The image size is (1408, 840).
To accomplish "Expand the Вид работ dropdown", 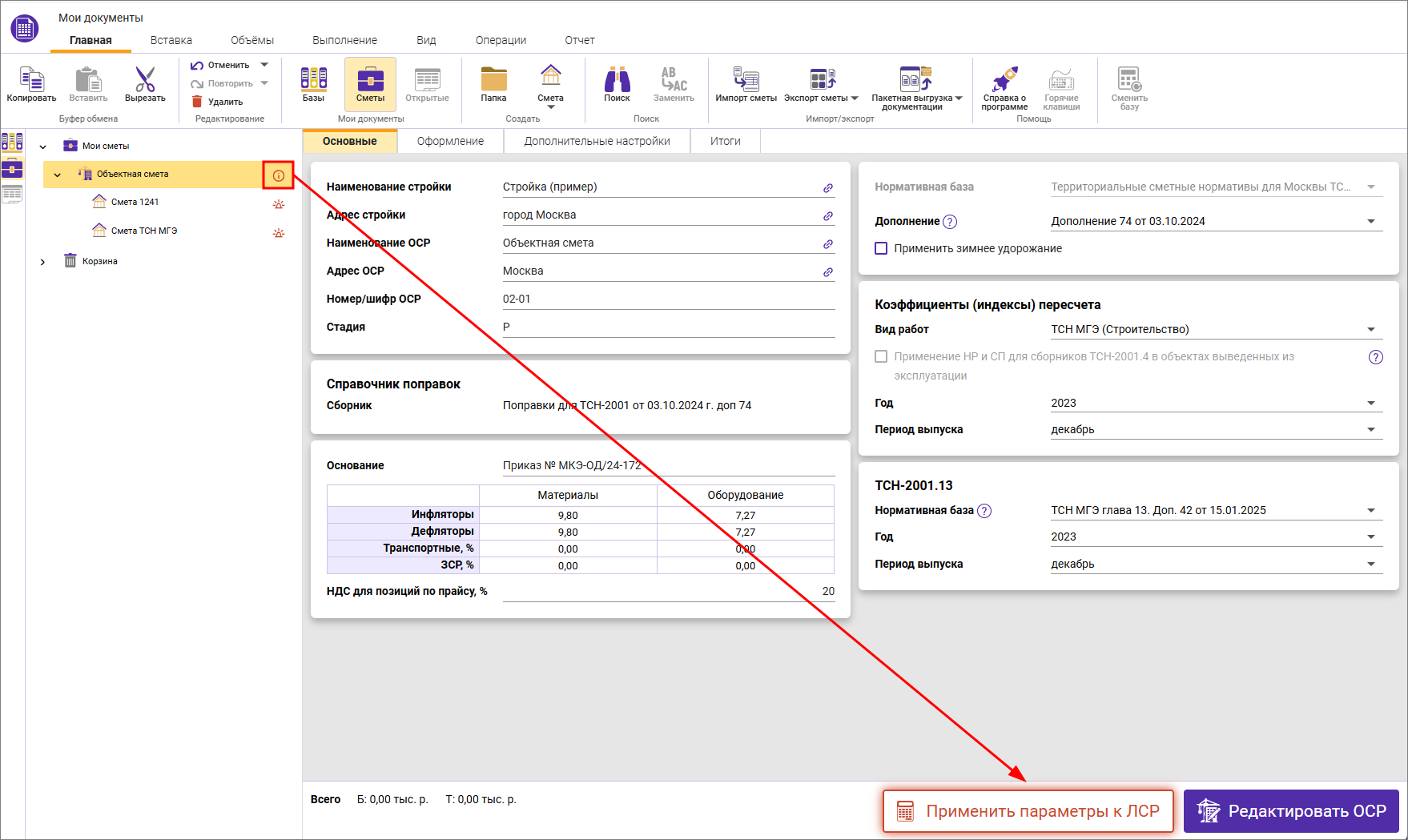I will (x=1370, y=329).
